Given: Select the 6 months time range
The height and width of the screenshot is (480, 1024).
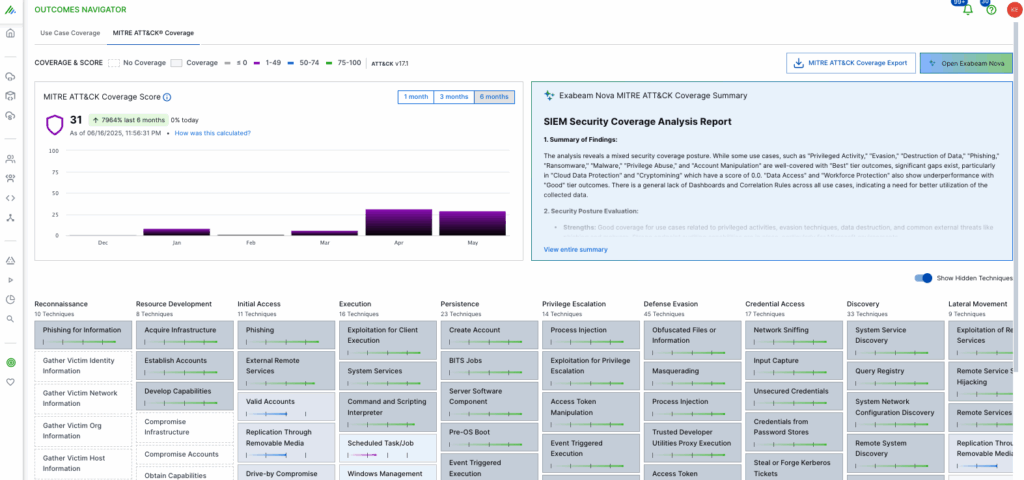Looking at the screenshot, I should (494, 97).
